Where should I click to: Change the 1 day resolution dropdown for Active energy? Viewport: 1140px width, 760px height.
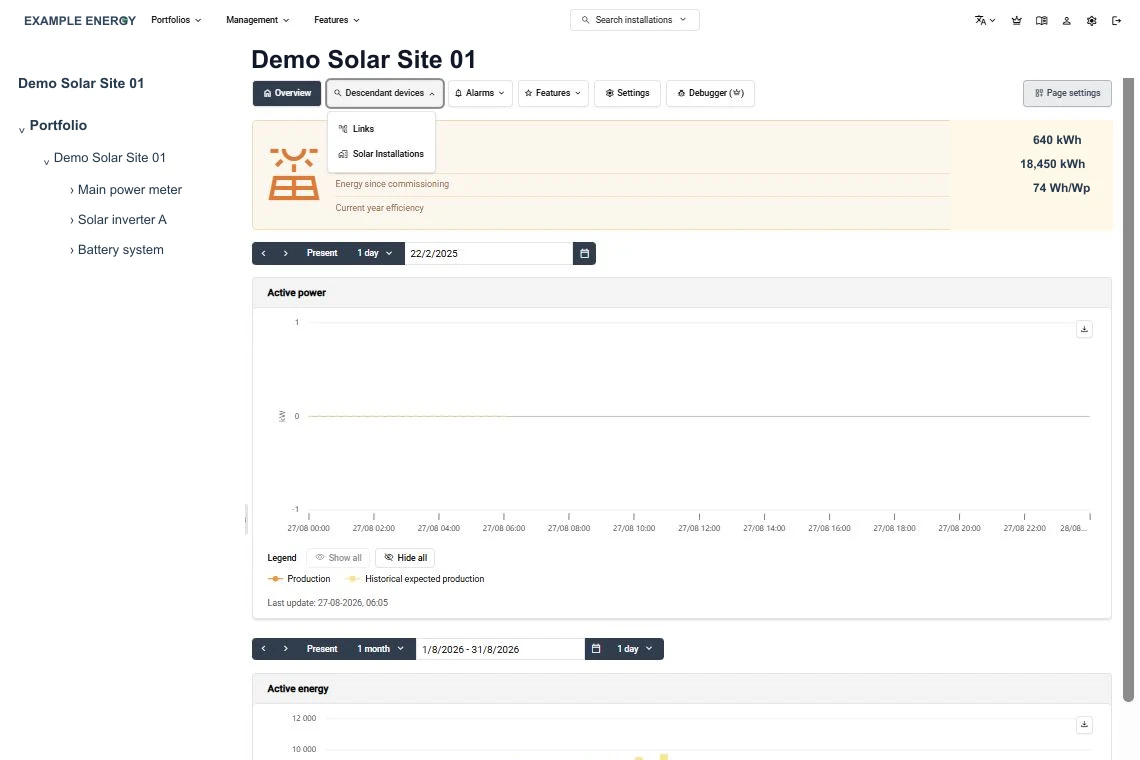click(x=635, y=649)
